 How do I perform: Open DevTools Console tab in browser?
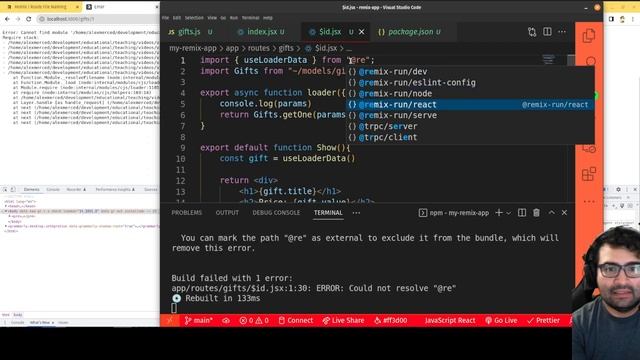[53, 189]
